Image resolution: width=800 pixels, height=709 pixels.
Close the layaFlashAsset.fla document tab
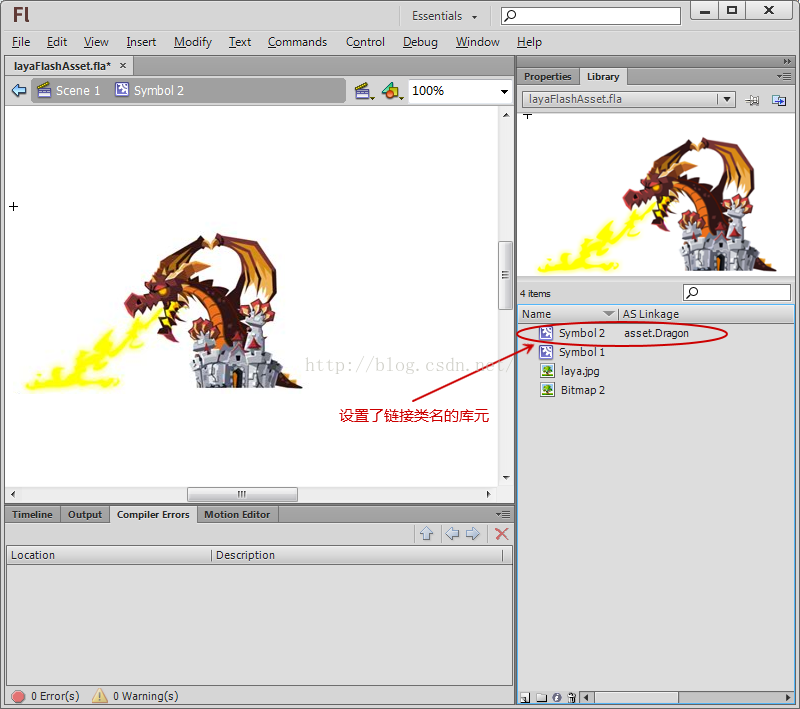(122, 65)
